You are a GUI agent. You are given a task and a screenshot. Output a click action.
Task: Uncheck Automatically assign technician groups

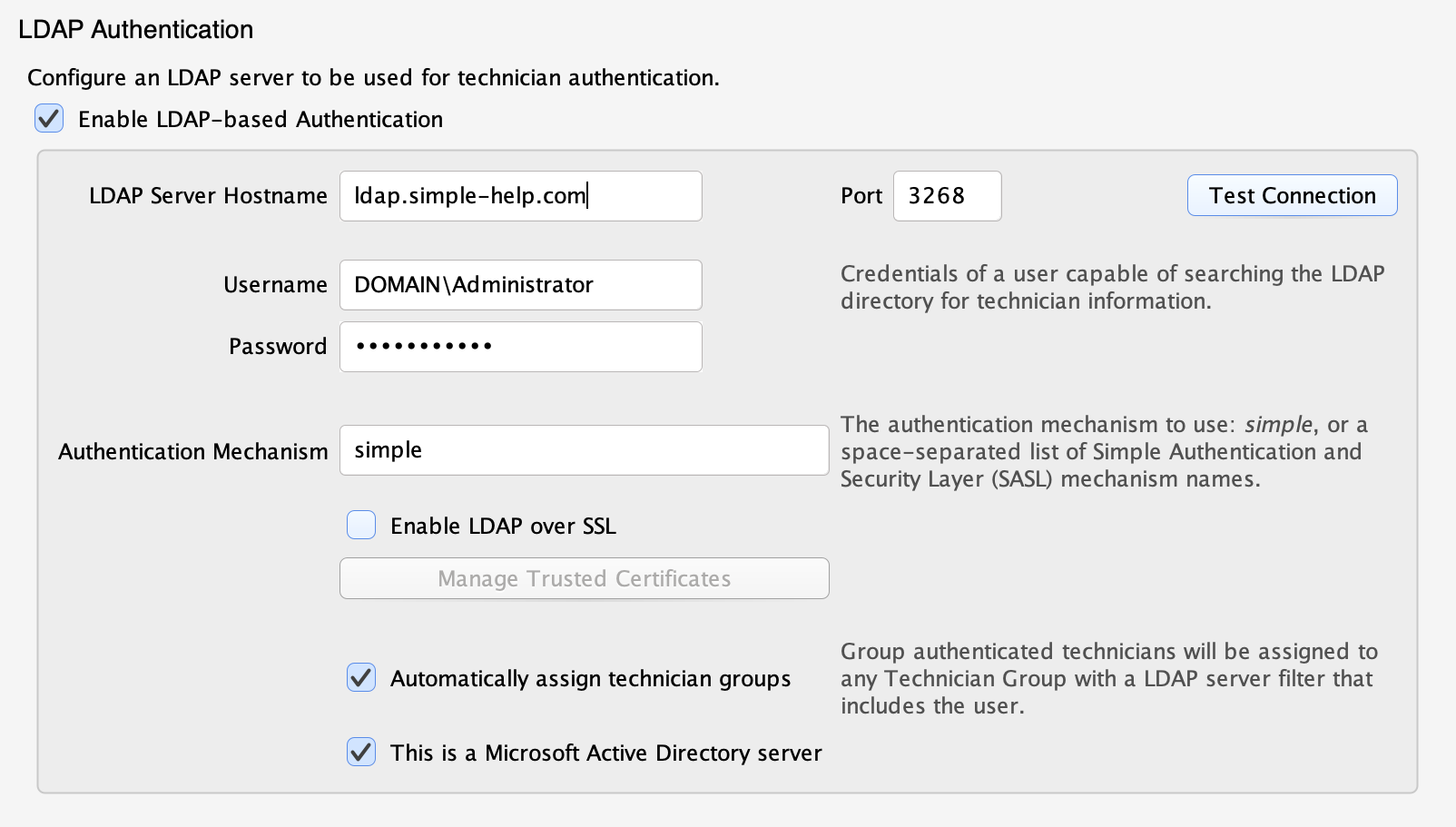tap(360, 677)
